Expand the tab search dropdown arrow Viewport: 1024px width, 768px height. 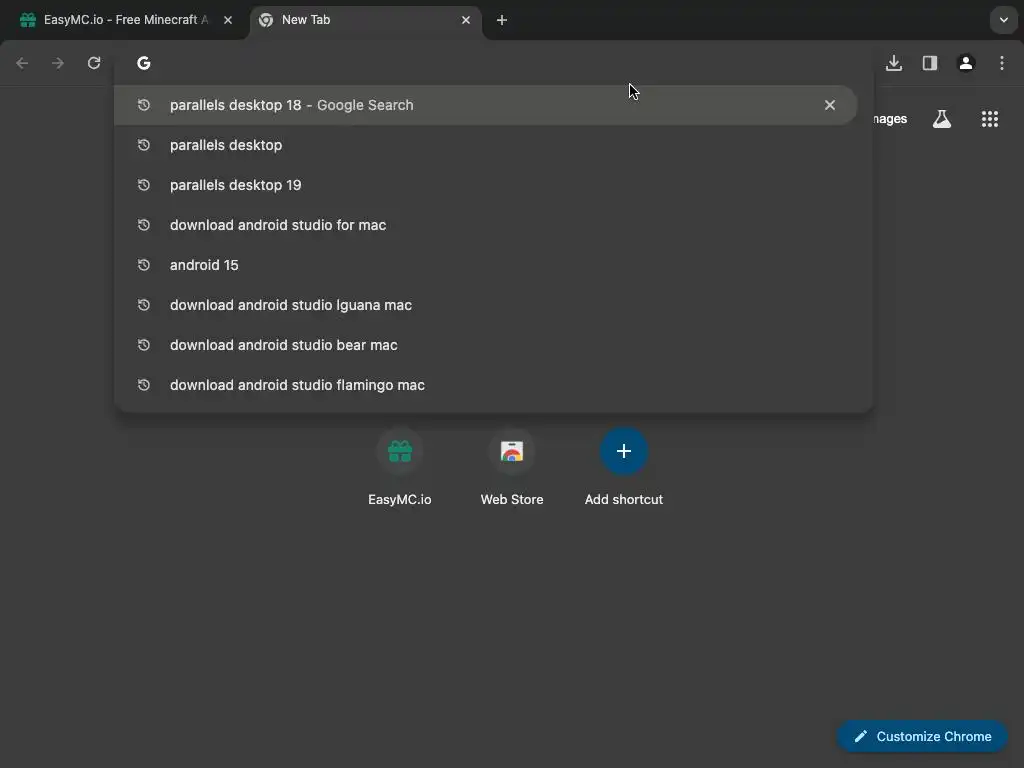point(1004,20)
